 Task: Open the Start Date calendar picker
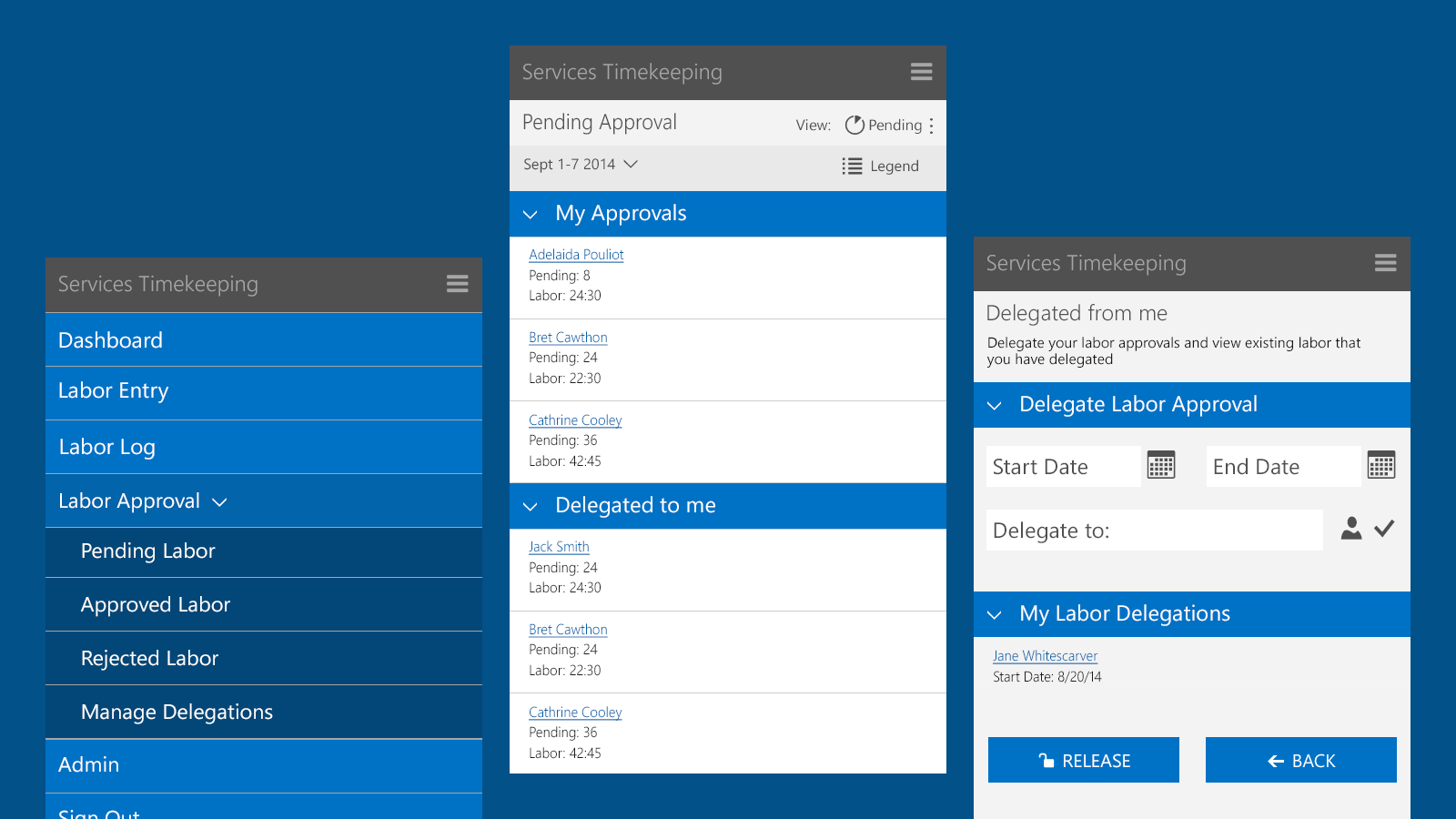(1161, 465)
